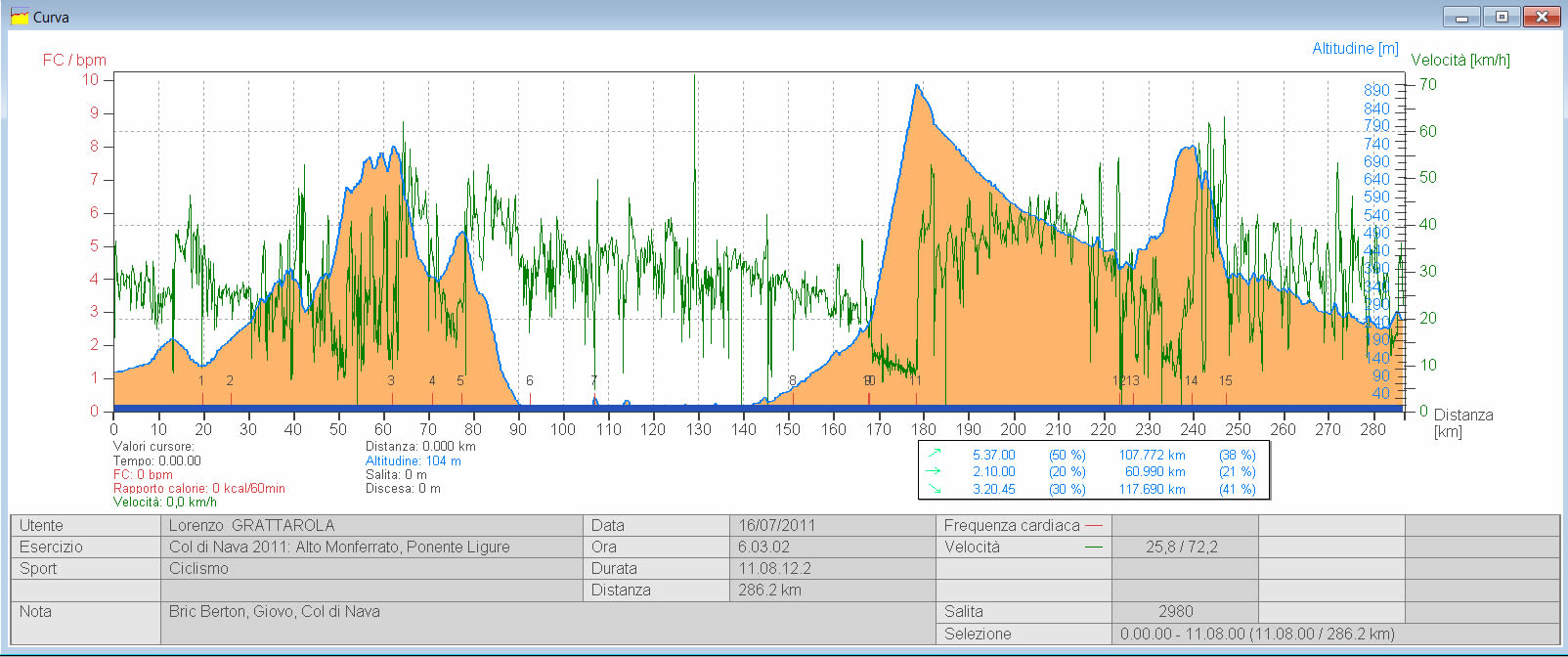
Task: Click the user name Lorenzo GRATTAROLA
Action: (x=251, y=525)
